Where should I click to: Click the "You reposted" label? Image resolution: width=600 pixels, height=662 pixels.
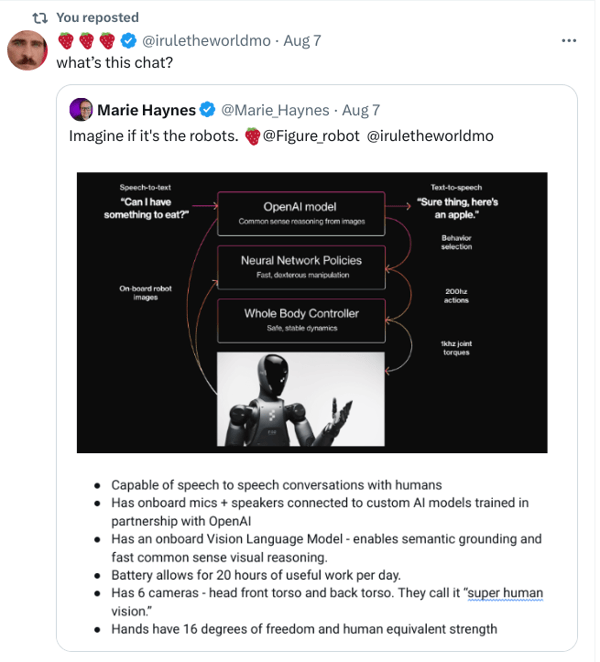[x=98, y=17]
